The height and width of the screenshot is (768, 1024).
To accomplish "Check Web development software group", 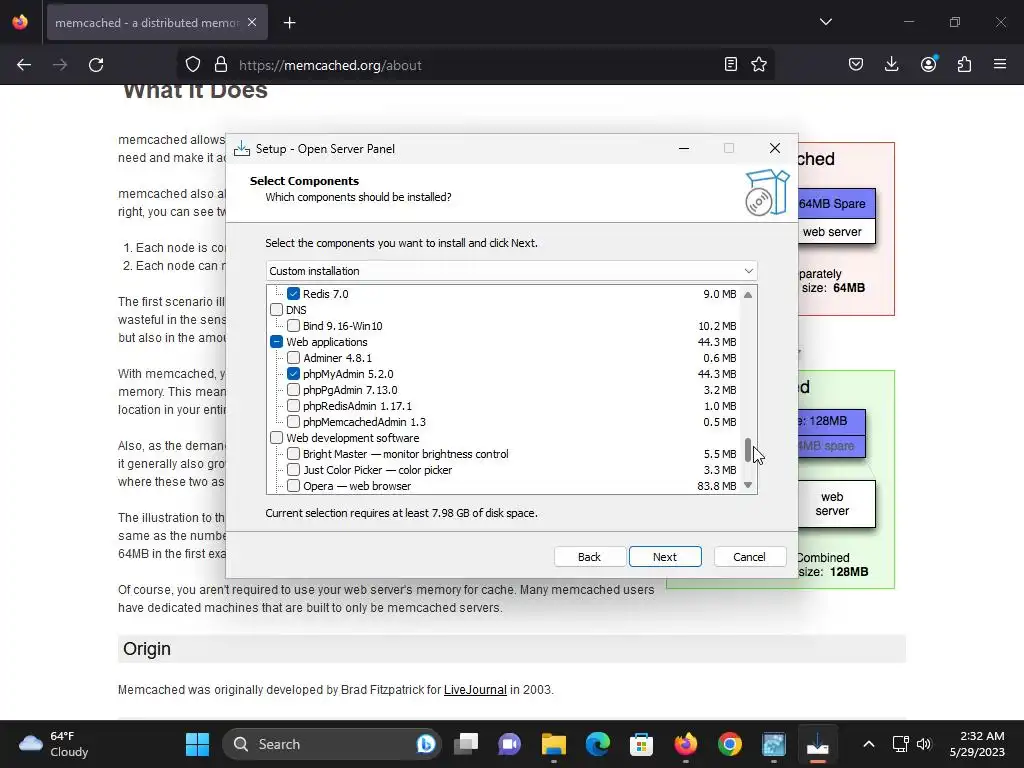I will pyautogui.click(x=276, y=438).
